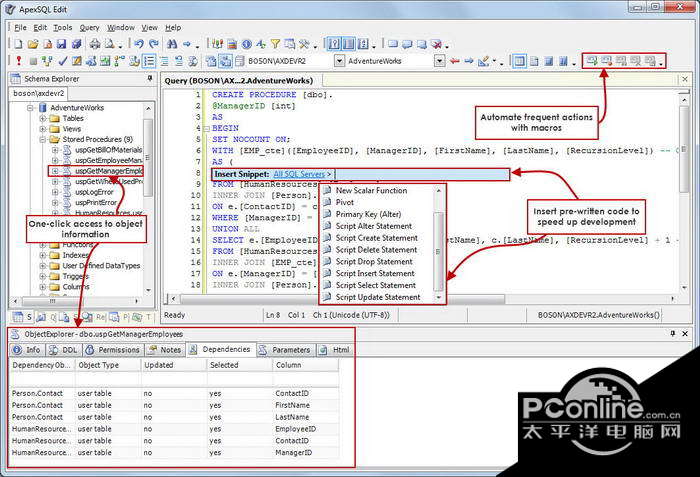The height and width of the screenshot is (477, 700).
Task: Select Script Select Statement snippet
Action: 377,285
